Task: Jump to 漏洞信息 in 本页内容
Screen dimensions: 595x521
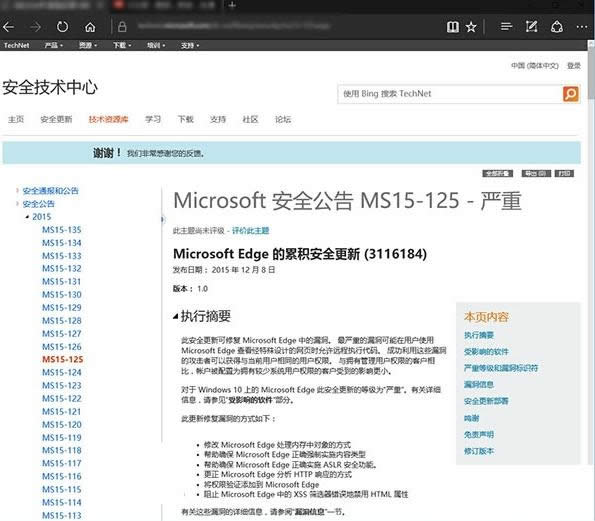Action: tap(479, 385)
